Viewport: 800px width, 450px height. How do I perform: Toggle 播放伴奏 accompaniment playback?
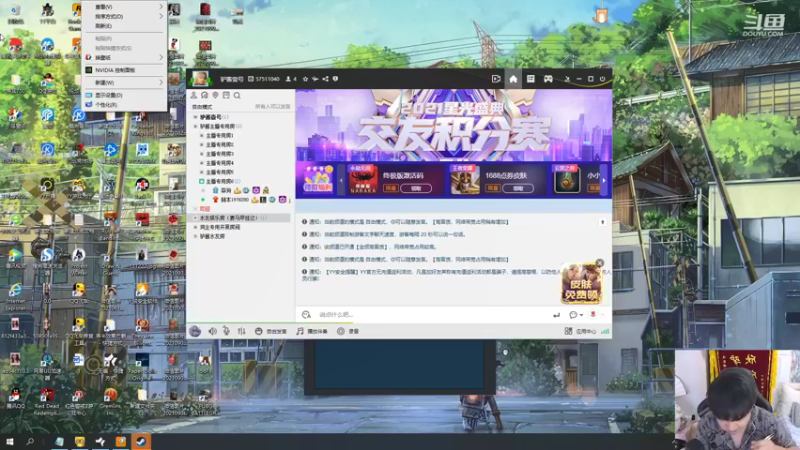pyautogui.click(x=312, y=331)
